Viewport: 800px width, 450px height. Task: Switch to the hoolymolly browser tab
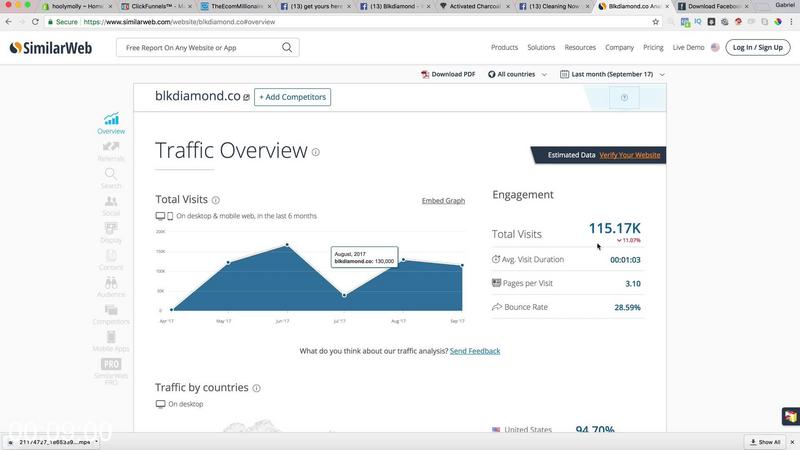77,6
